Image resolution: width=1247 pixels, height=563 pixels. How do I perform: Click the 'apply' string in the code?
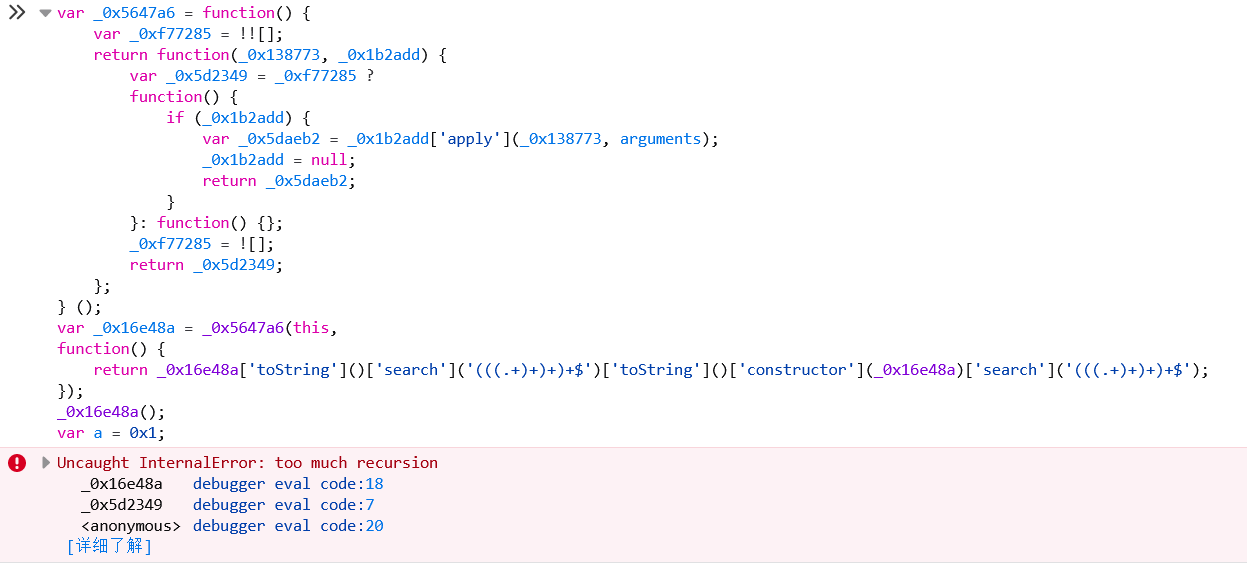(x=470, y=139)
